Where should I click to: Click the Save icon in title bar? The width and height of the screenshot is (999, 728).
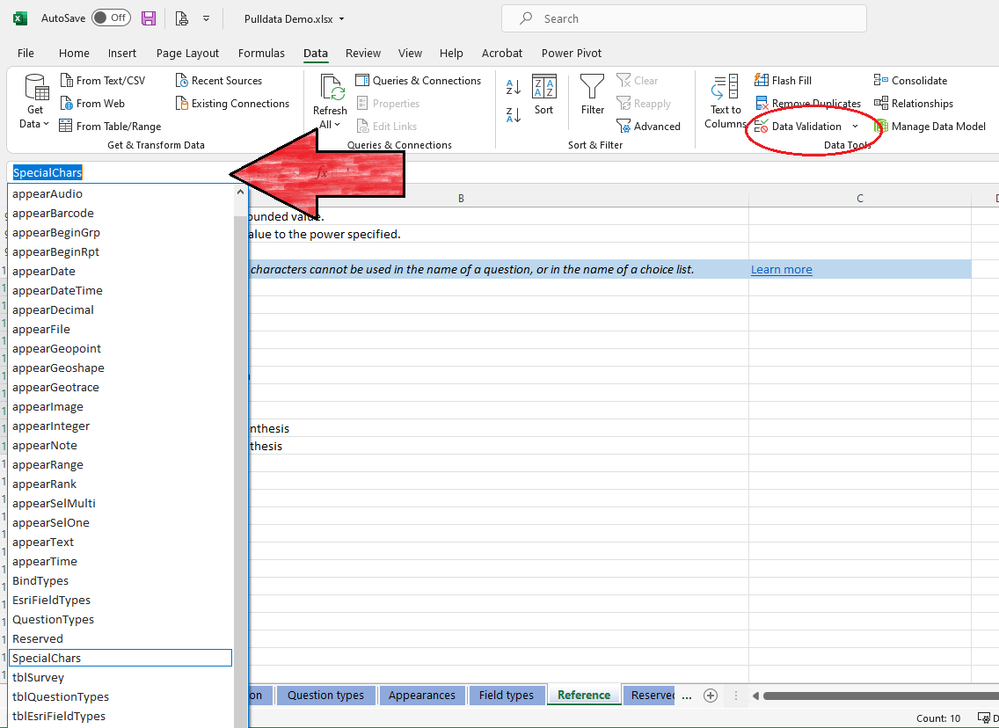coord(148,18)
